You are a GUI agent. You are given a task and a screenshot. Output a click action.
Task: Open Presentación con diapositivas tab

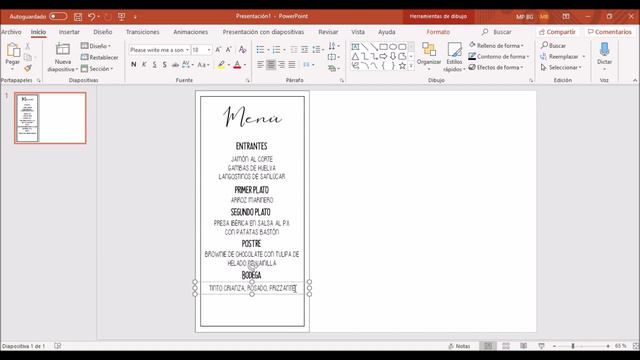263,32
